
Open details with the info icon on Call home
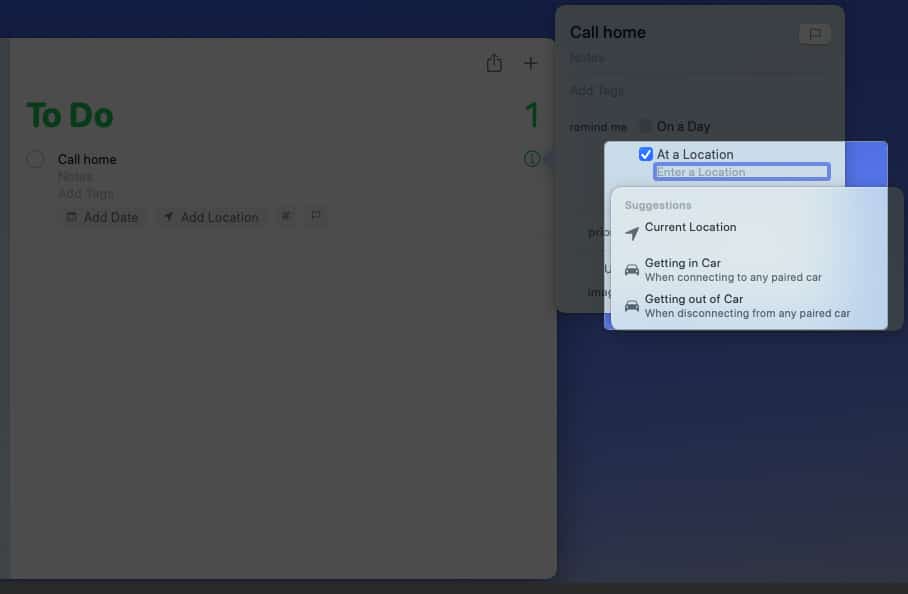pos(531,158)
